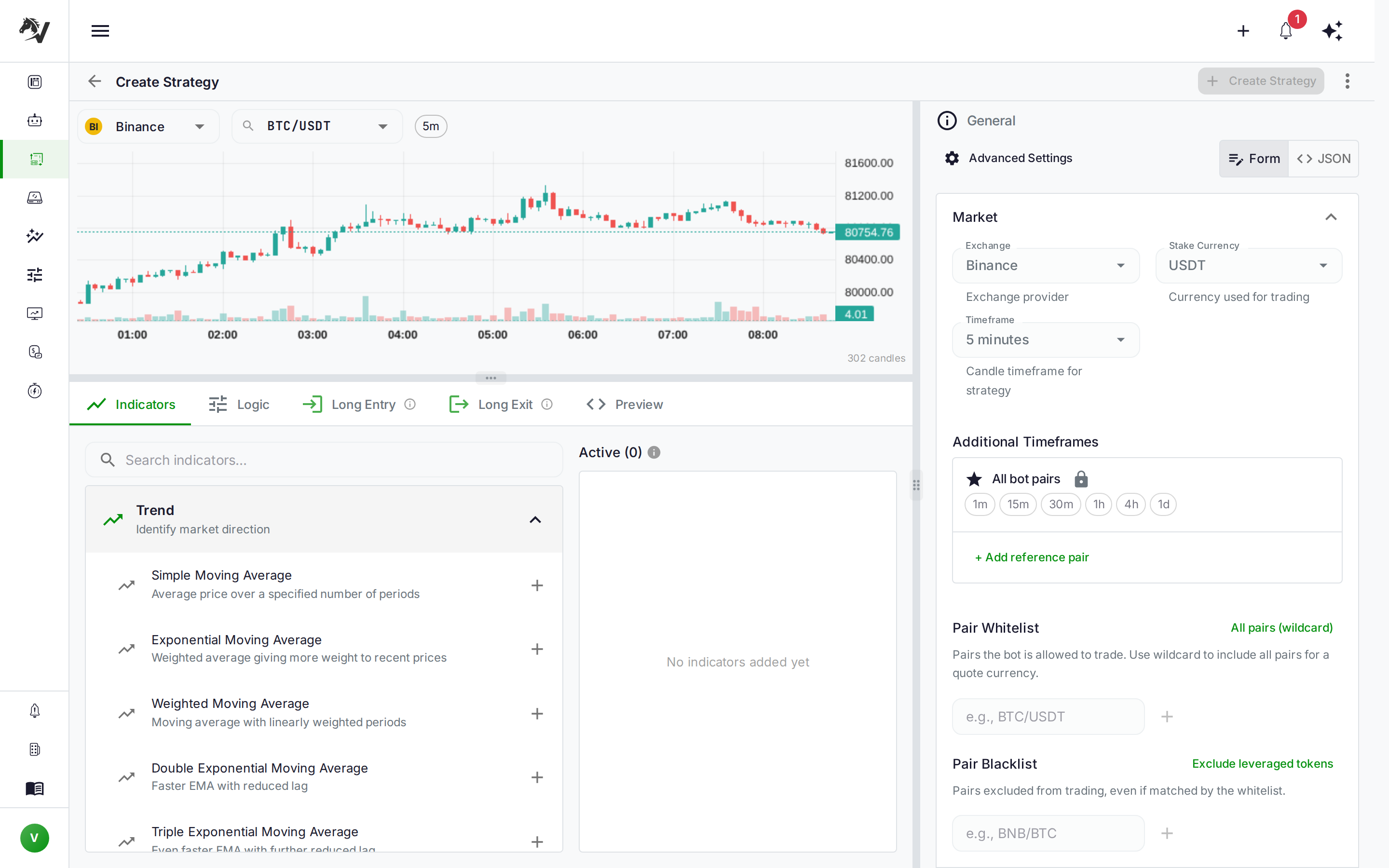
Task: Switch to the Long Entry tab
Action: (x=359, y=404)
